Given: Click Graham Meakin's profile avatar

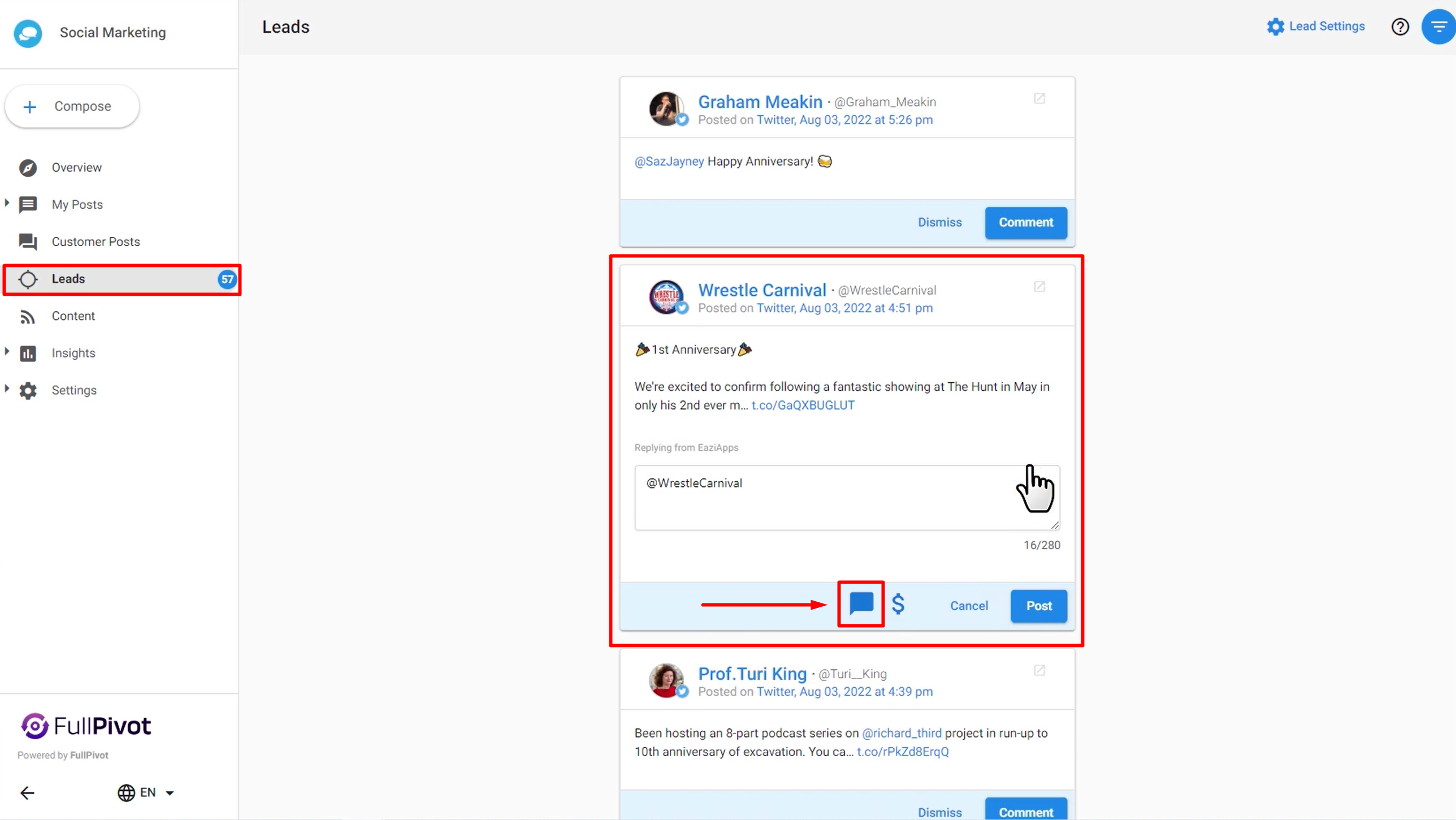Looking at the screenshot, I should [x=666, y=109].
